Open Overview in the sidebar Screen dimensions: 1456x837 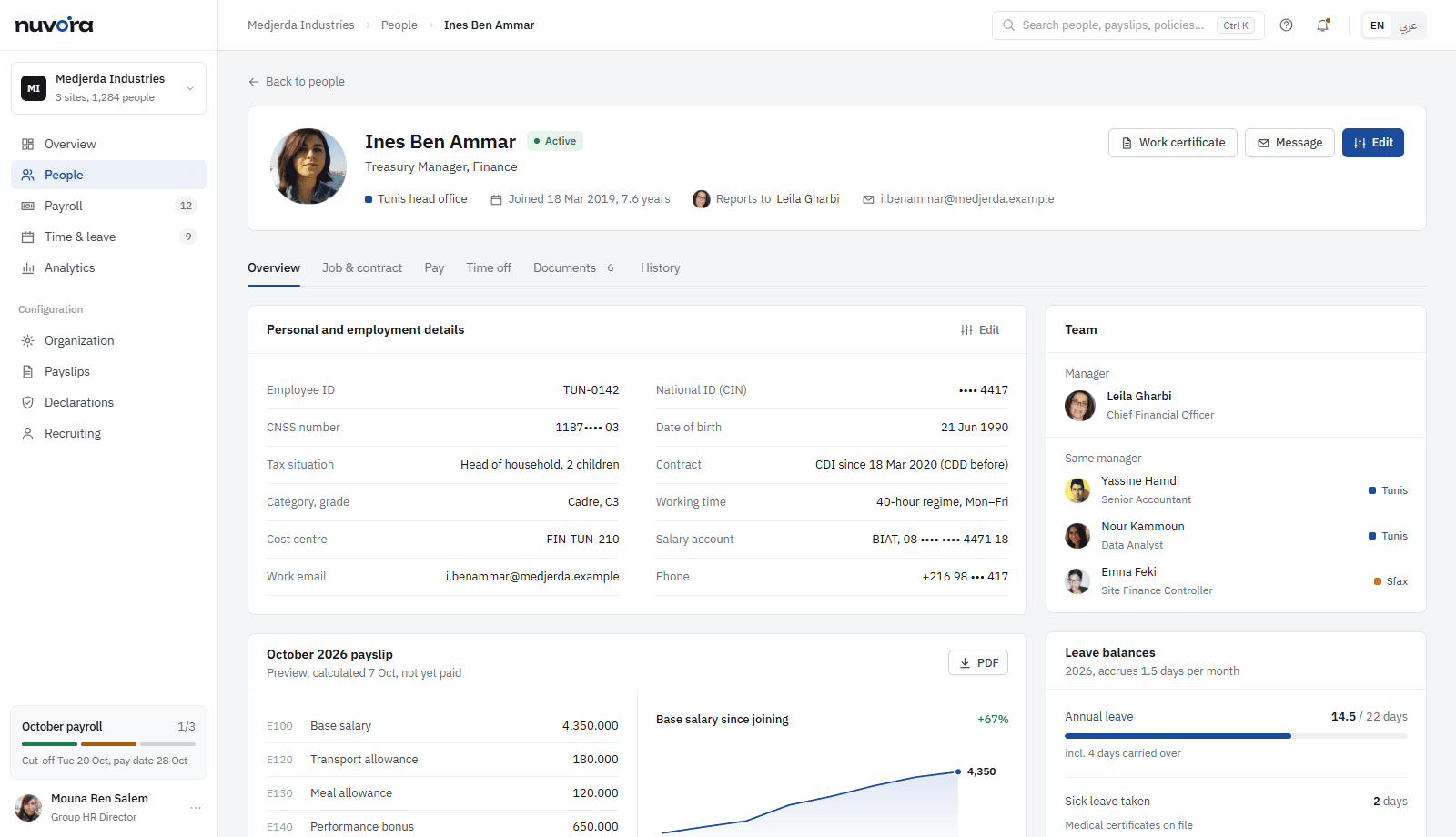[108, 144]
